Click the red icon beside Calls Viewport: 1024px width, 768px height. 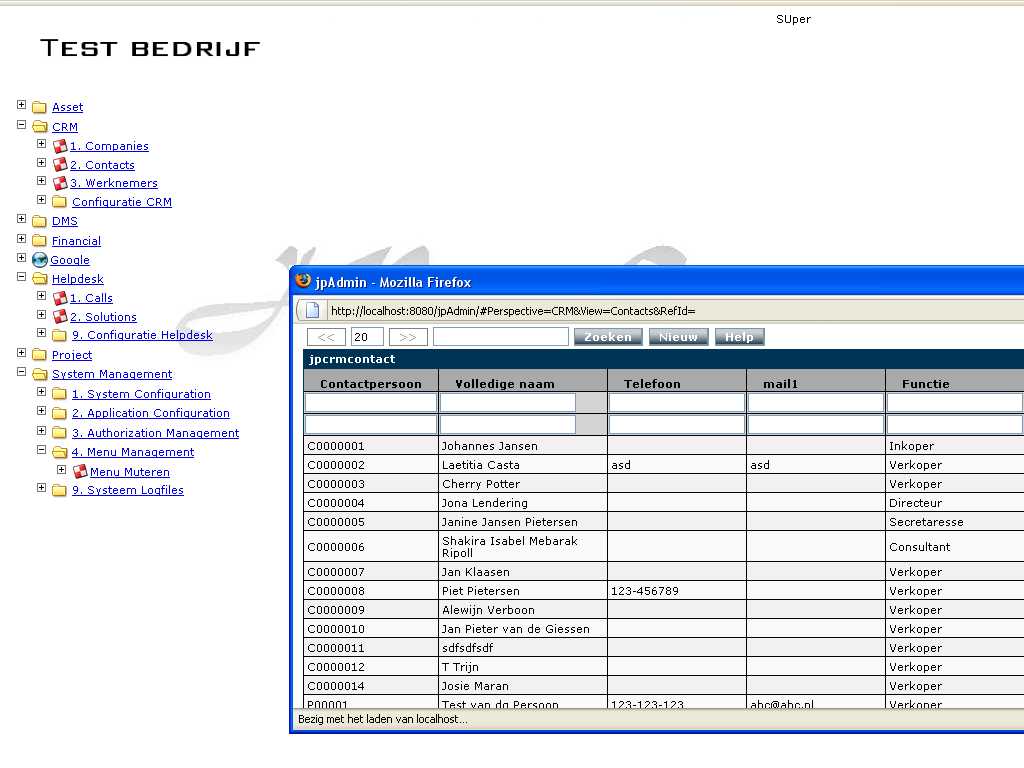60,298
